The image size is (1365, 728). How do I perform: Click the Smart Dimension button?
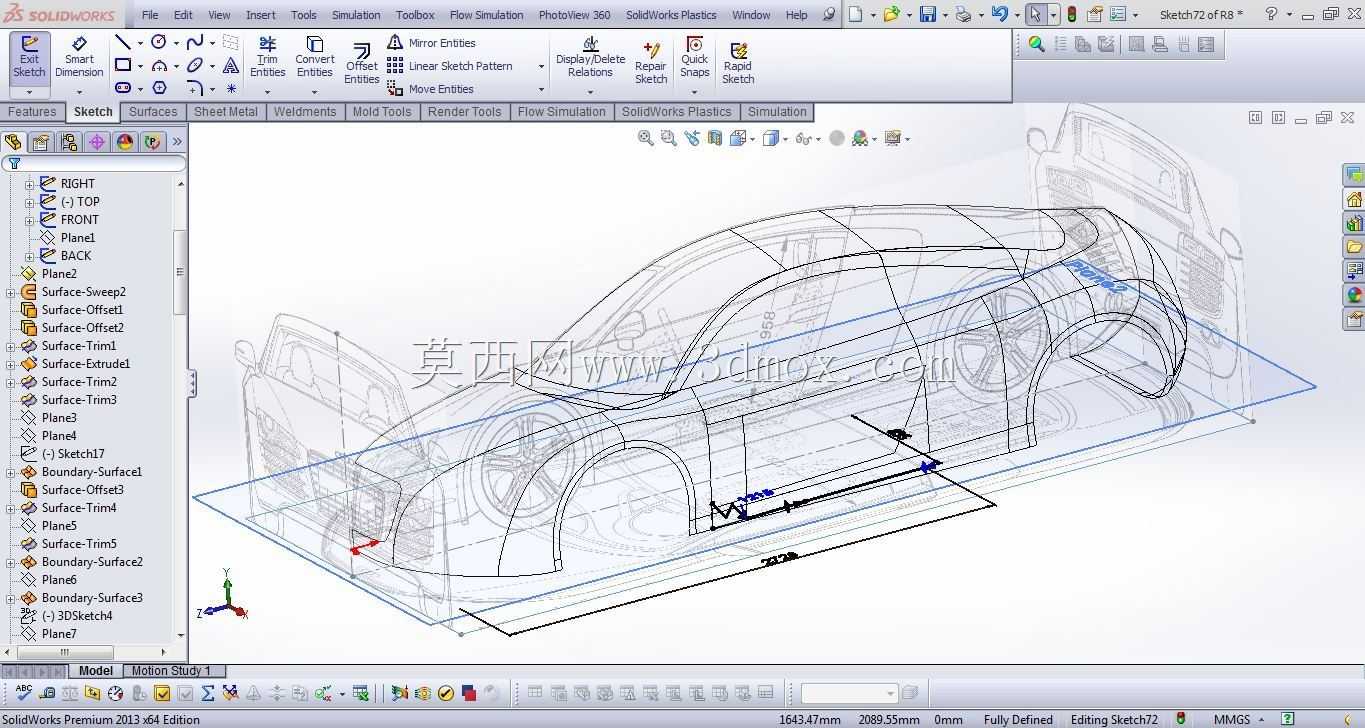[x=79, y=57]
